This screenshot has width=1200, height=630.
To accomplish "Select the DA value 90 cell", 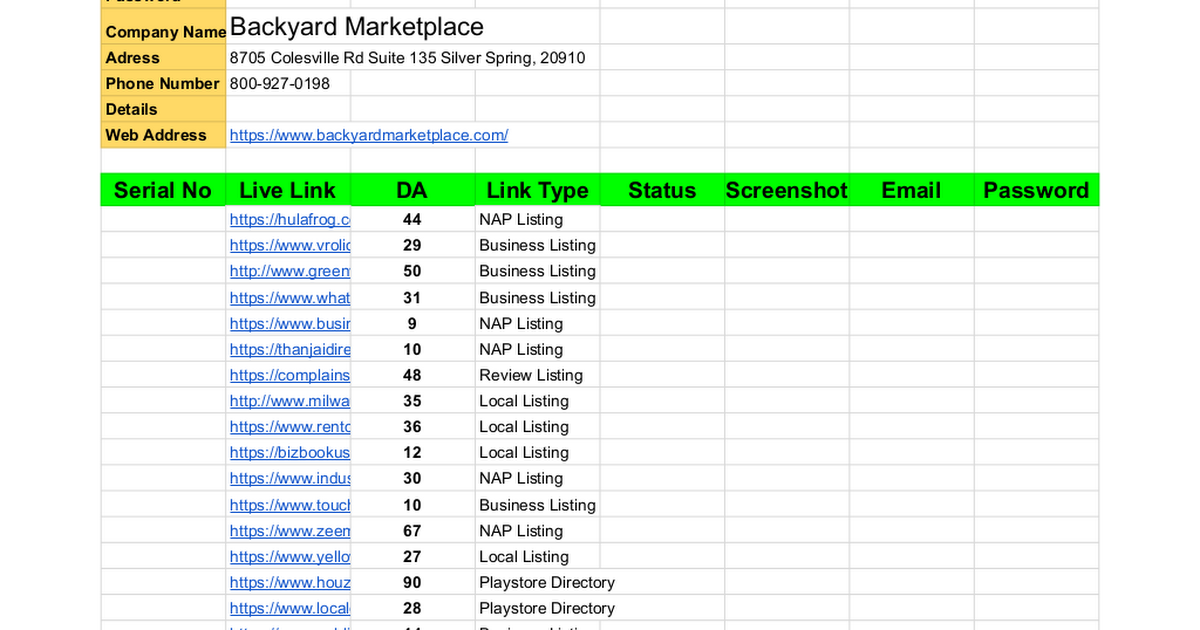I will [412, 583].
